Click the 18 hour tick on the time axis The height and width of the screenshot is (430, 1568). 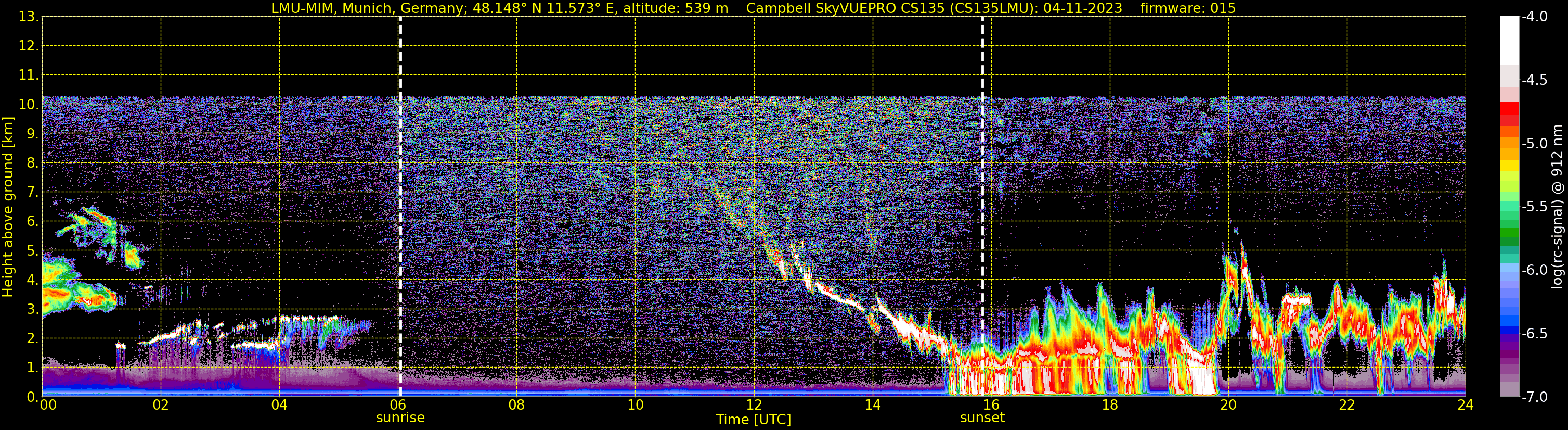[x=1110, y=405]
